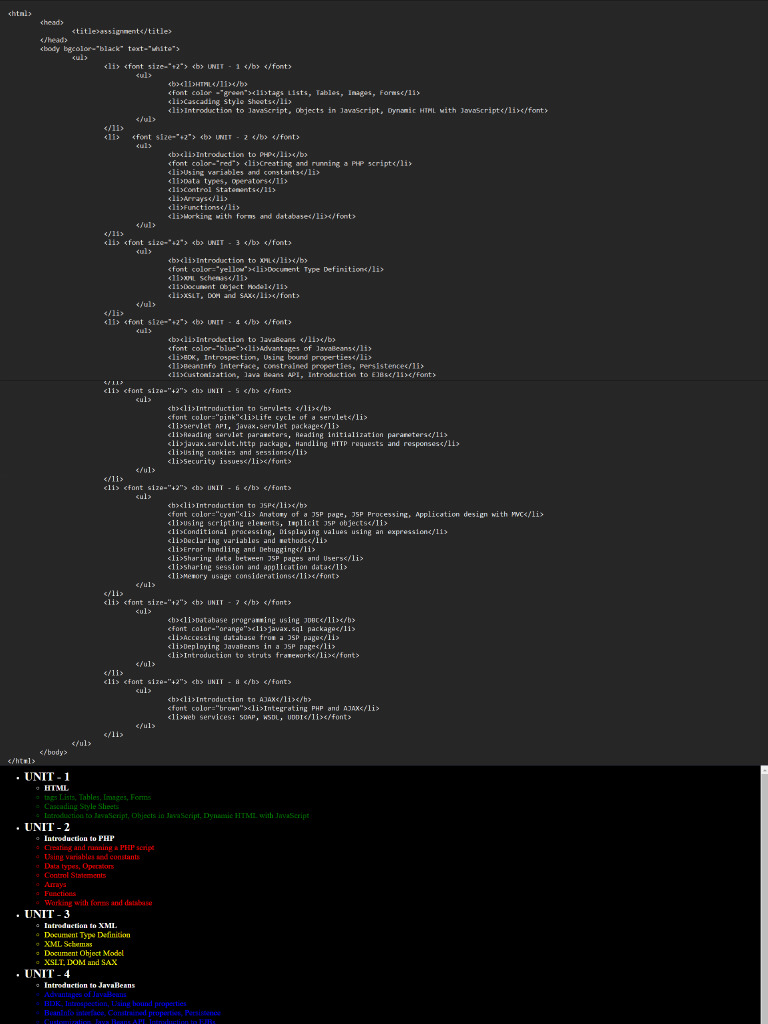The height and width of the screenshot is (1024, 768).
Task: Click the rendered "UNIT - 2" heading
Action: point(47,827)
